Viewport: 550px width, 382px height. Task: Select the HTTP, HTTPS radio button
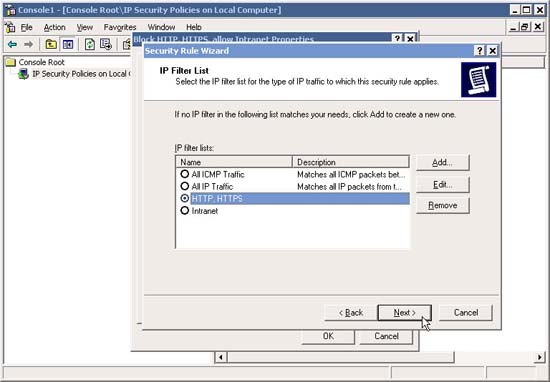(x=185, y=198)
